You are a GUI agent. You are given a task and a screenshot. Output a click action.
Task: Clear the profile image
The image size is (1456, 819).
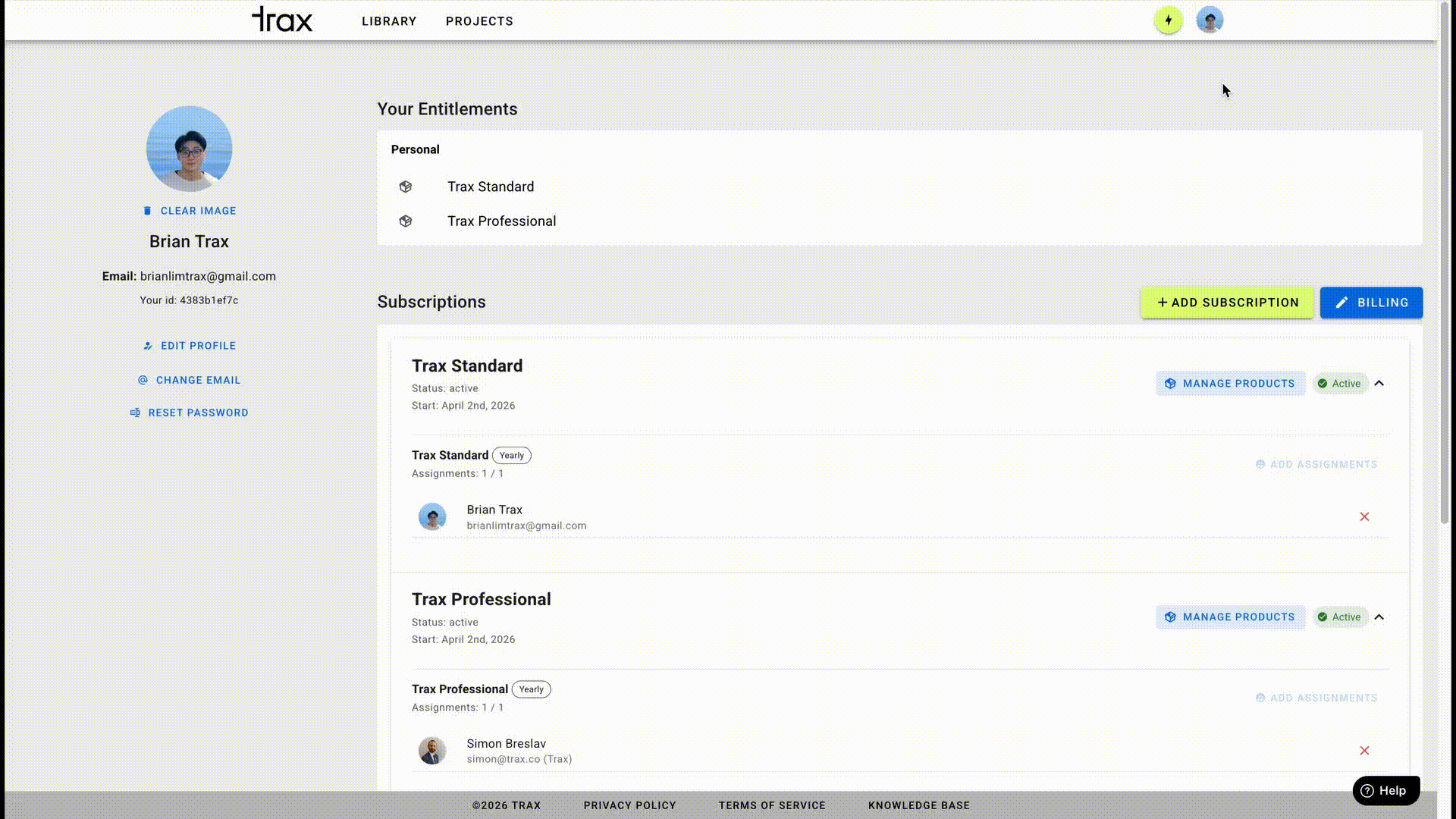point(190,211)
